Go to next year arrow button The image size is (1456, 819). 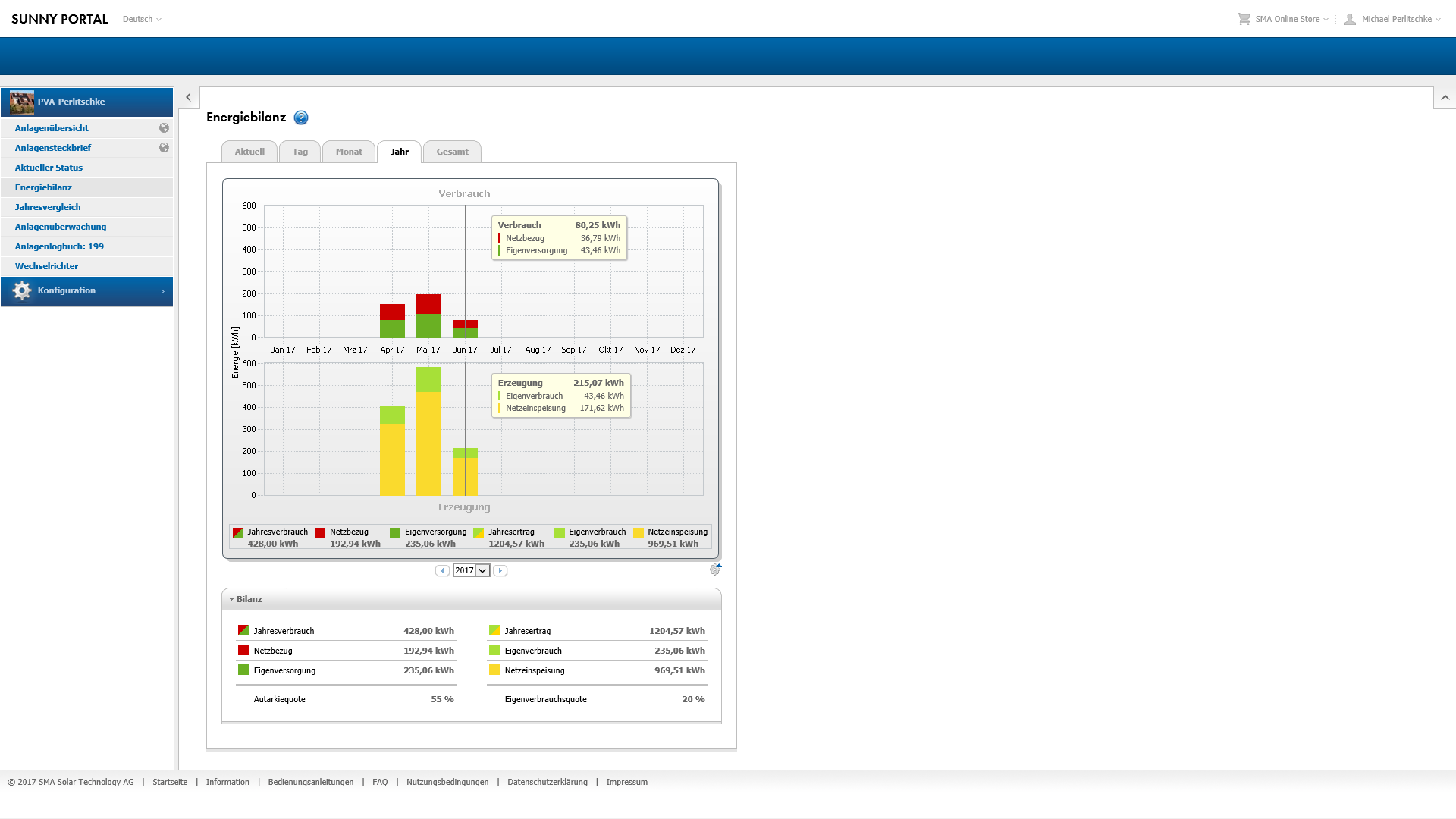pos(500,570)
